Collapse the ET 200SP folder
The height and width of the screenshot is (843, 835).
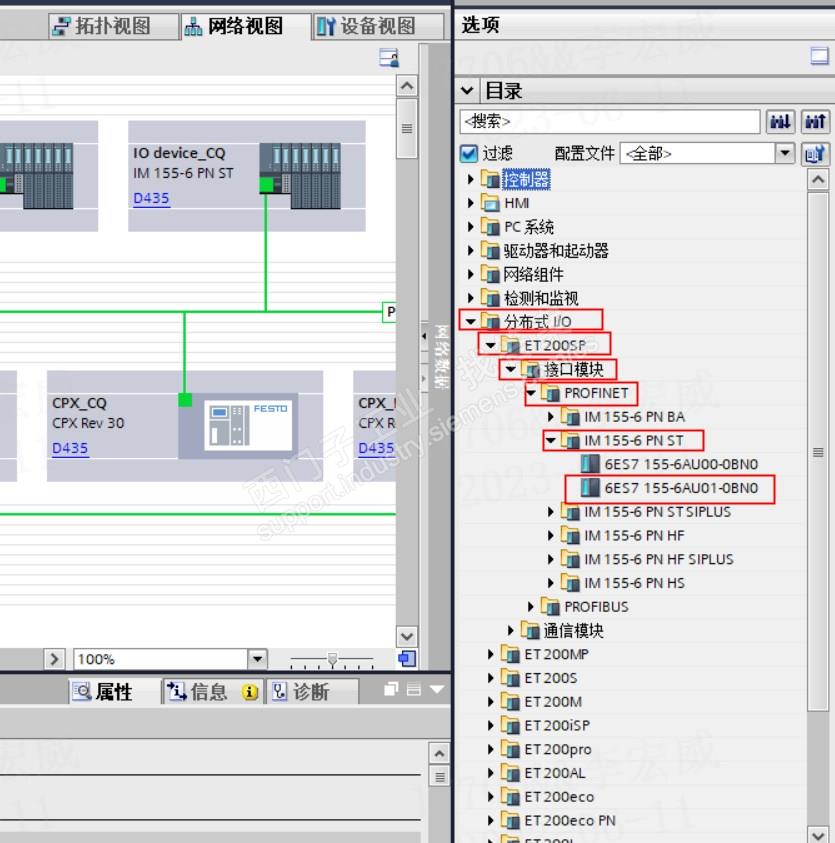point(490,345)
